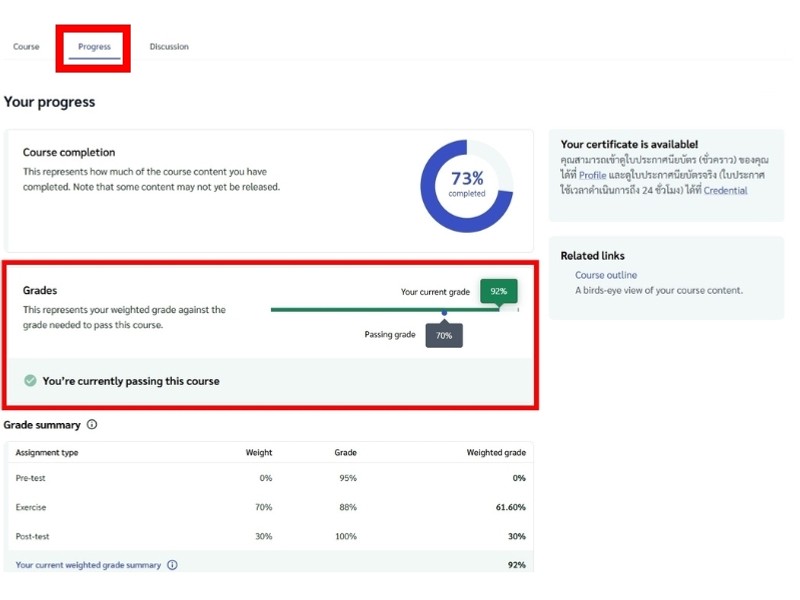Image resolution: width=800 pixels, height=600 pixels.
Task: Click the Grade summary info icon
Action: click(x=92, y=424)
